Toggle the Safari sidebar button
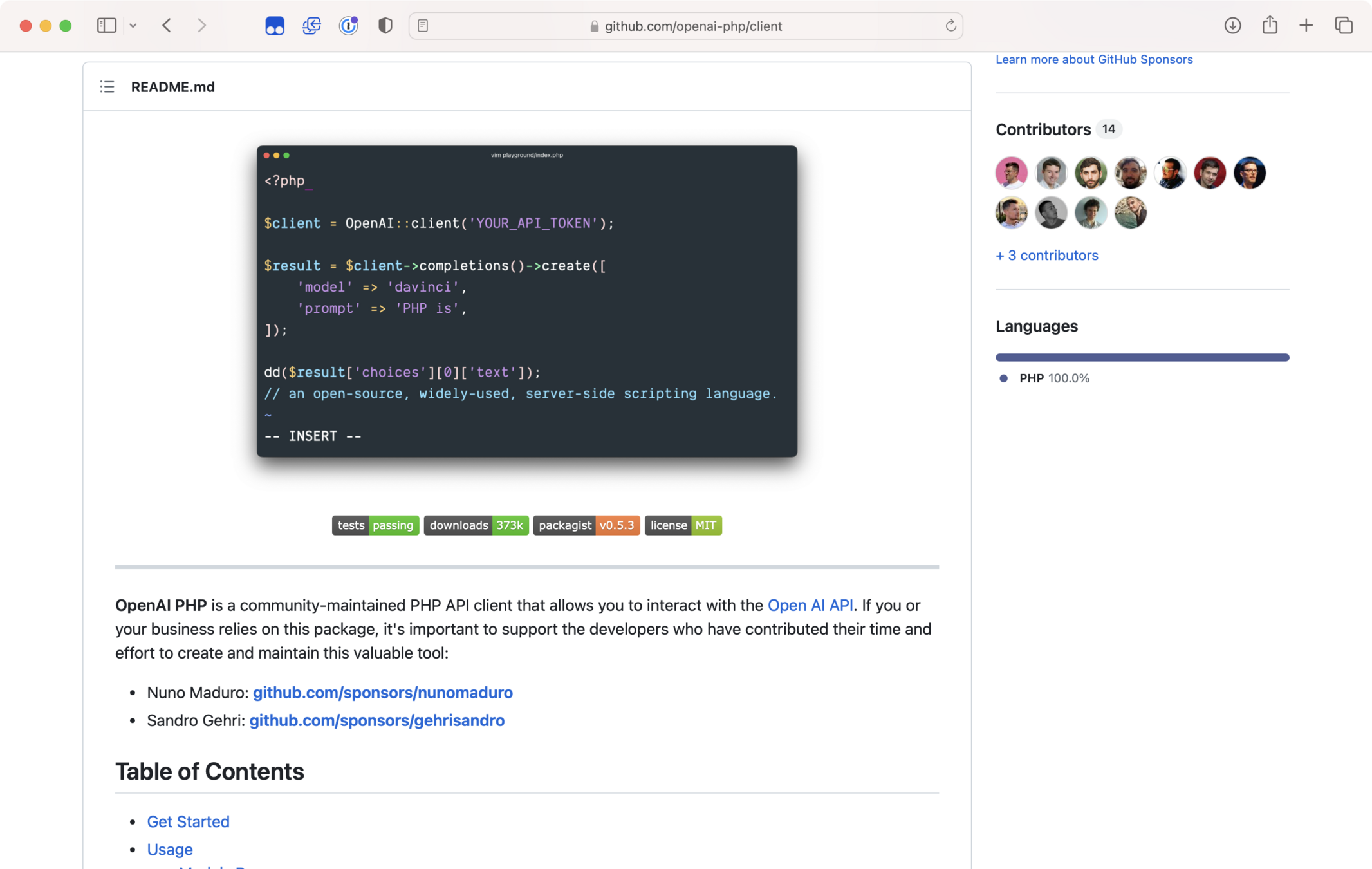The height and width of the screenshot is (869, 1372). [106, 26]
